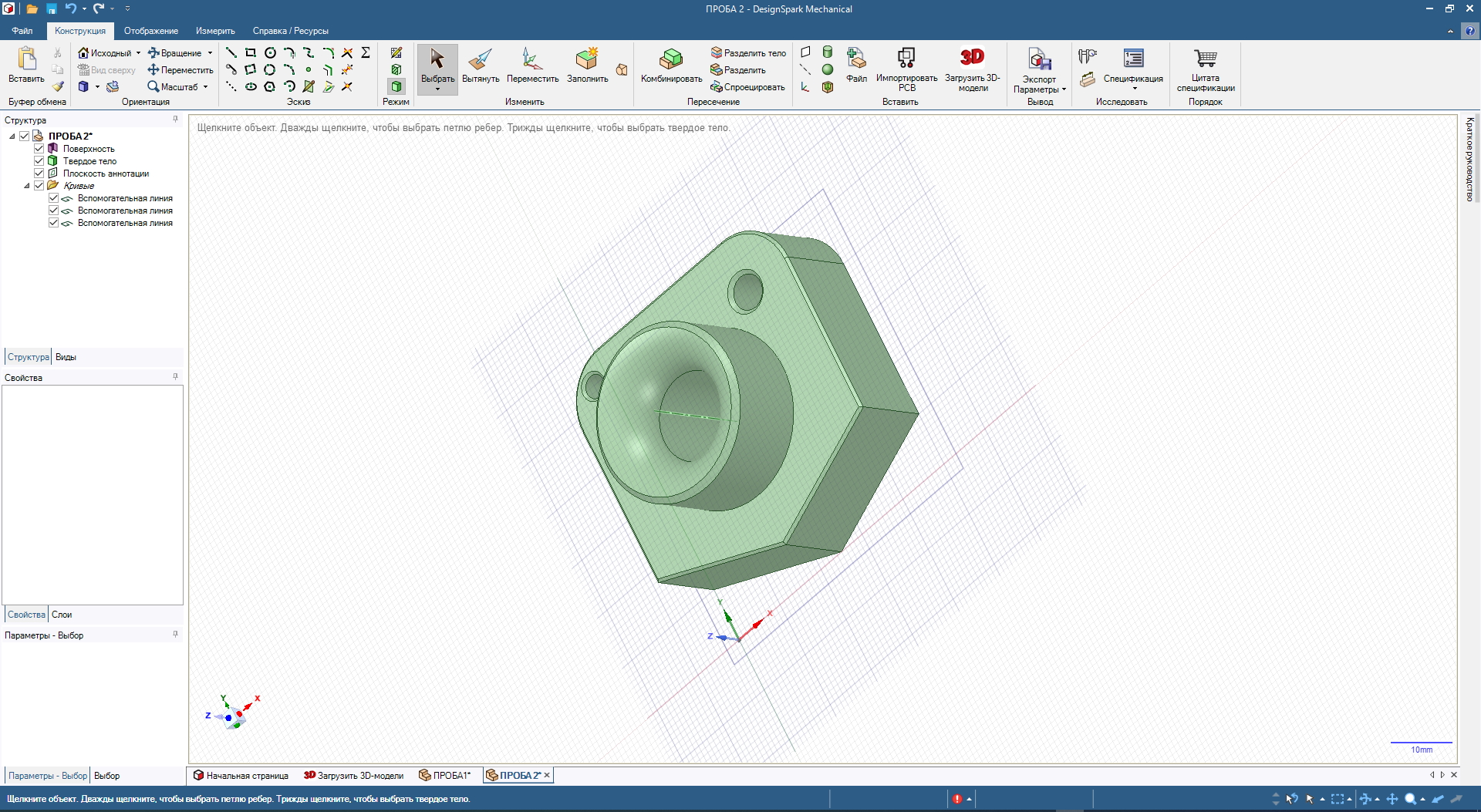Select the Circle sketch tool
Image resolution: width=1481 pixels, height=812 pixels.
point(270,52)
